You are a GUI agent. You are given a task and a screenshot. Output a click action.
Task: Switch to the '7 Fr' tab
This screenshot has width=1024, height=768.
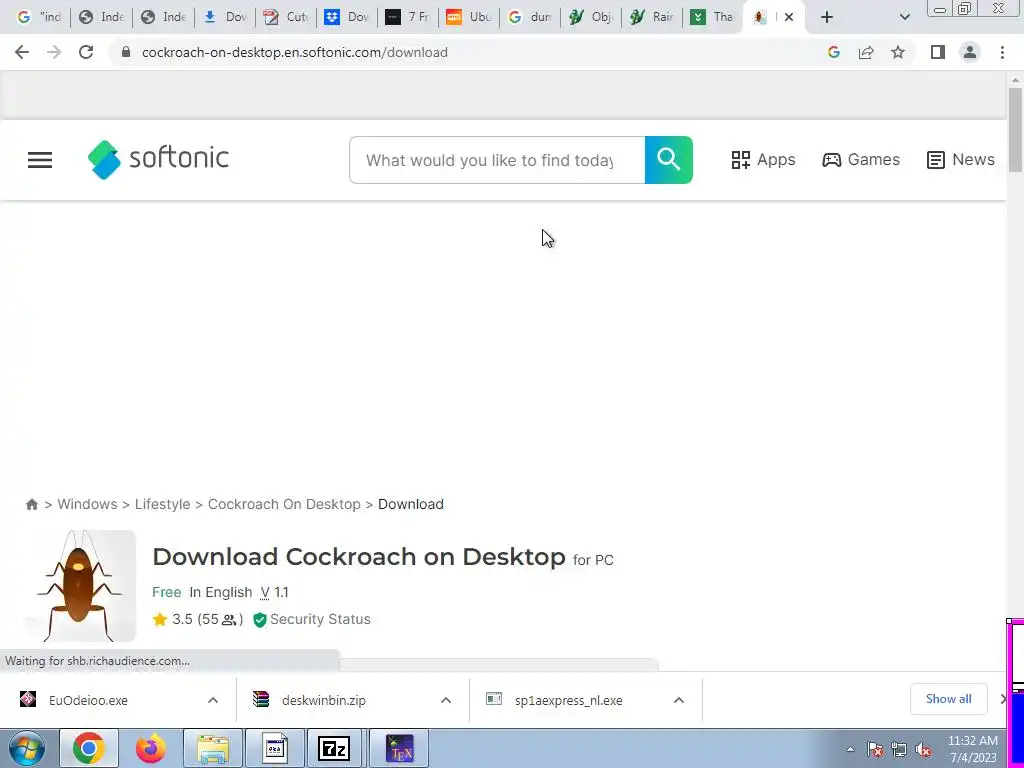click(x=408, y=17)
